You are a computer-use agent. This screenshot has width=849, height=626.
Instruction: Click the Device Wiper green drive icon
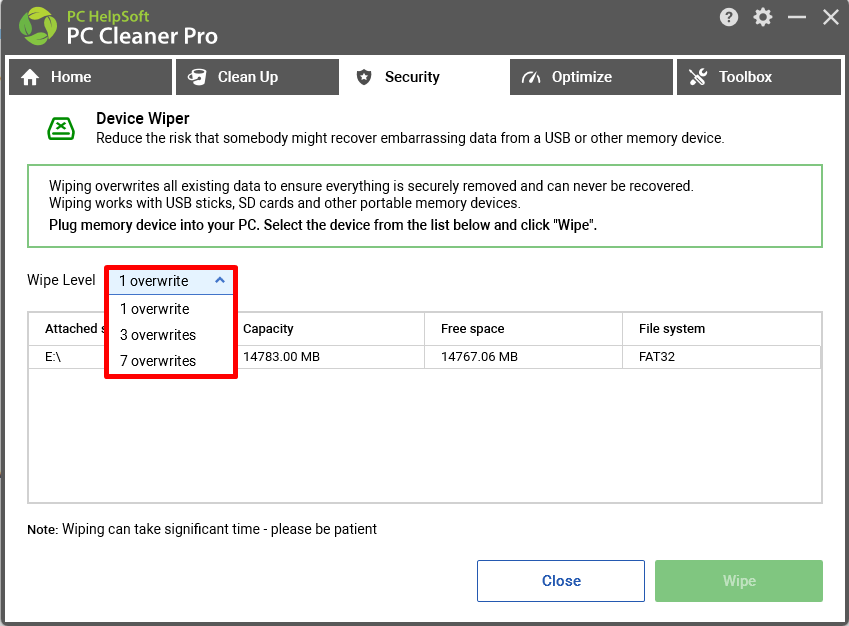(x=61, y=129)
